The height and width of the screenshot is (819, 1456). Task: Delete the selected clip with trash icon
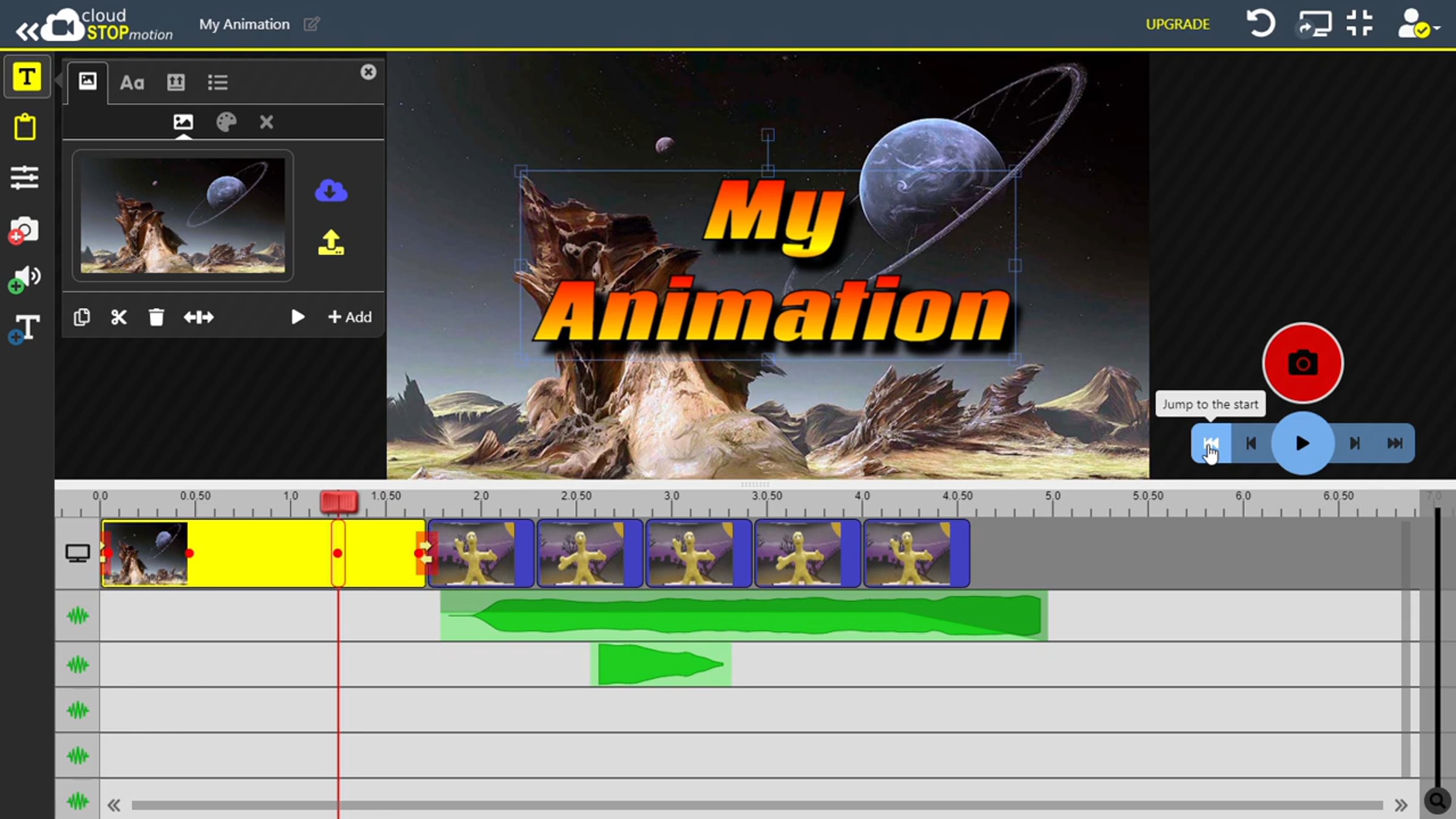156,317
